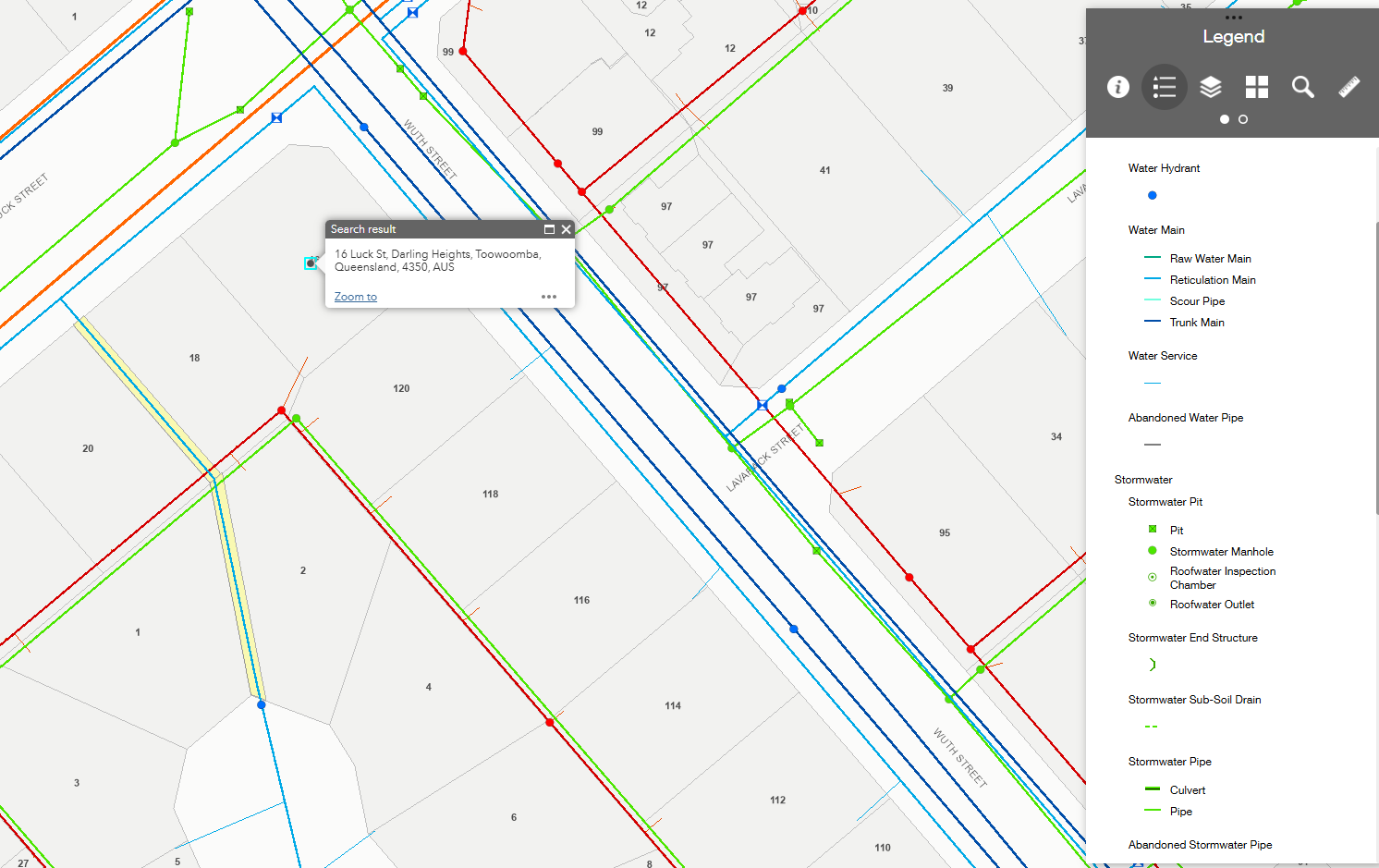Switch to second widget page dot

1243,119
